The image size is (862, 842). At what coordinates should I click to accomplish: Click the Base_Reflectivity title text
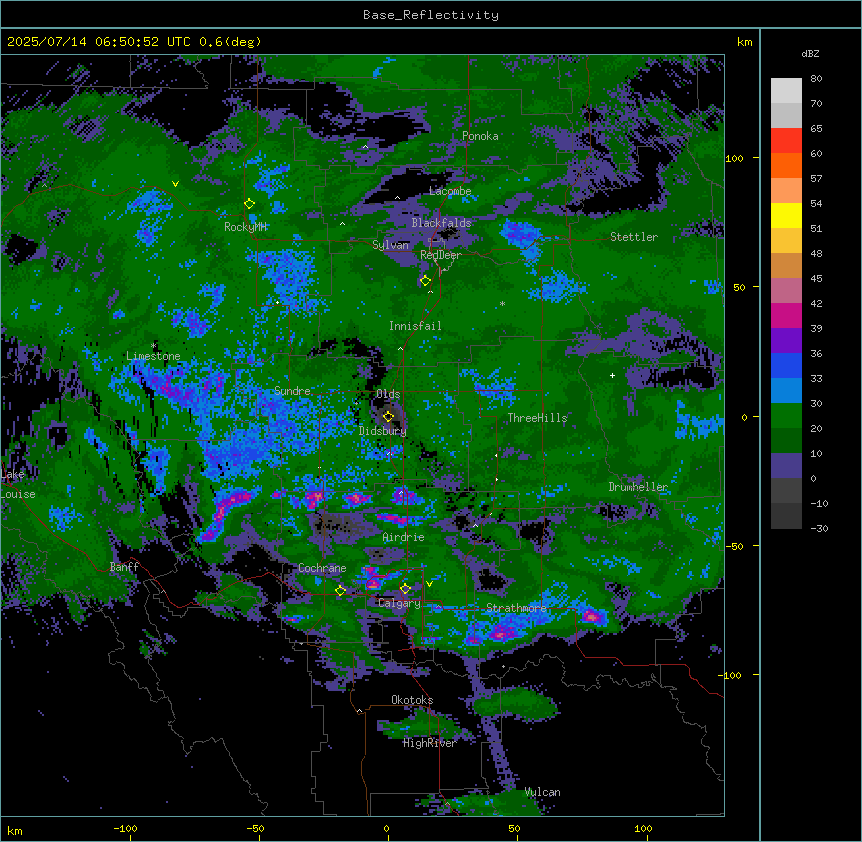[431, 15]
